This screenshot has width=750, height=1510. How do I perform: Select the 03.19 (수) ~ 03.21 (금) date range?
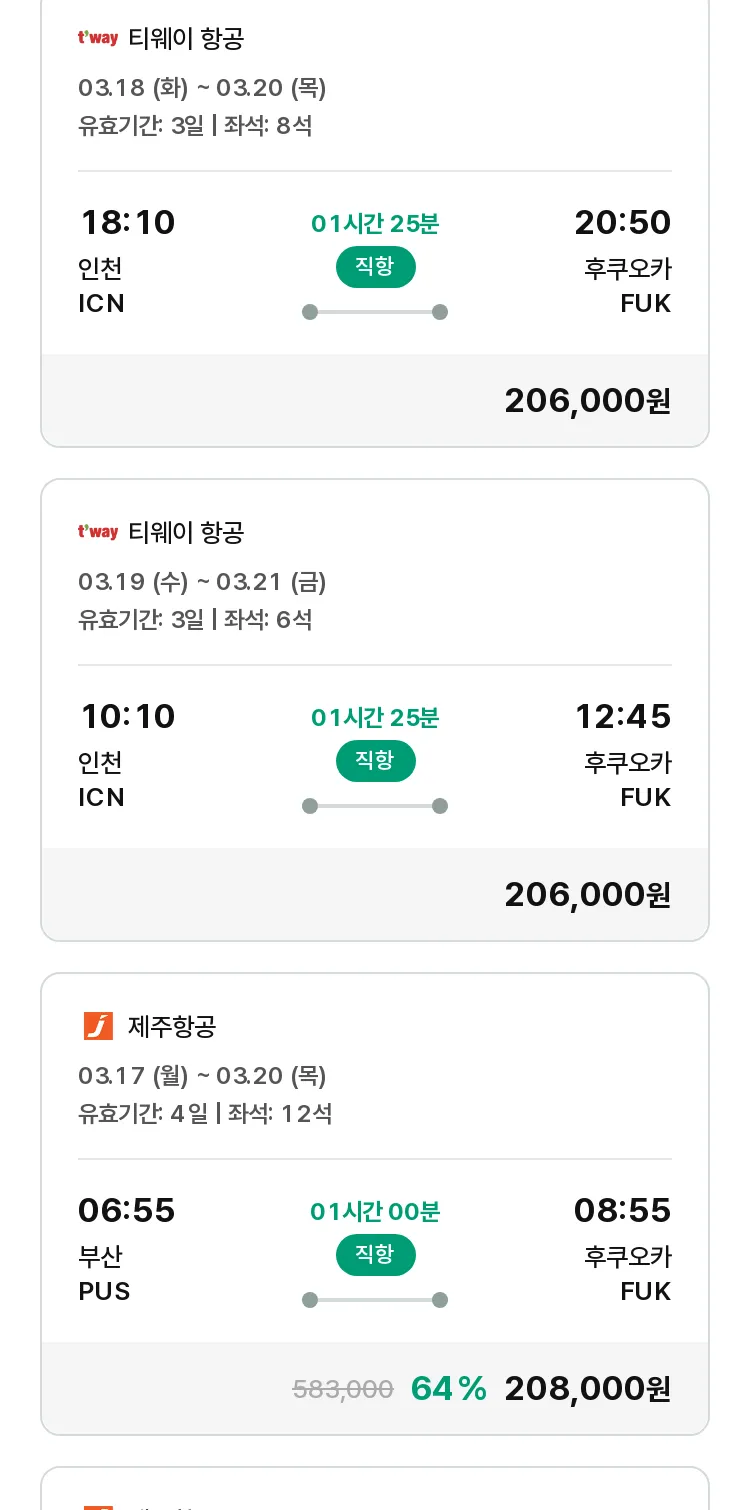(x=202, y=582)
